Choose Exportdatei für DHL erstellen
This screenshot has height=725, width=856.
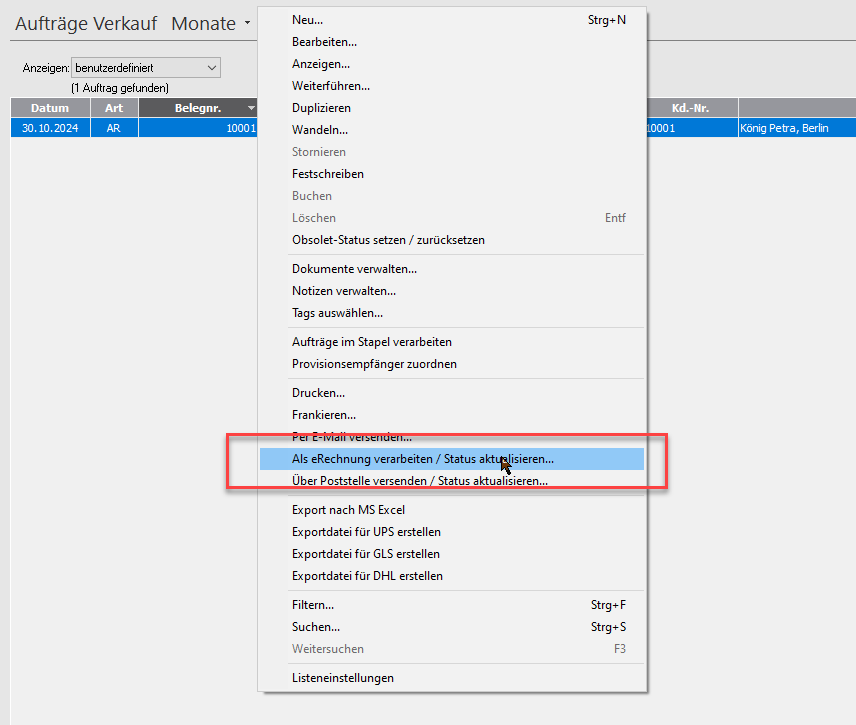[452, 576]
